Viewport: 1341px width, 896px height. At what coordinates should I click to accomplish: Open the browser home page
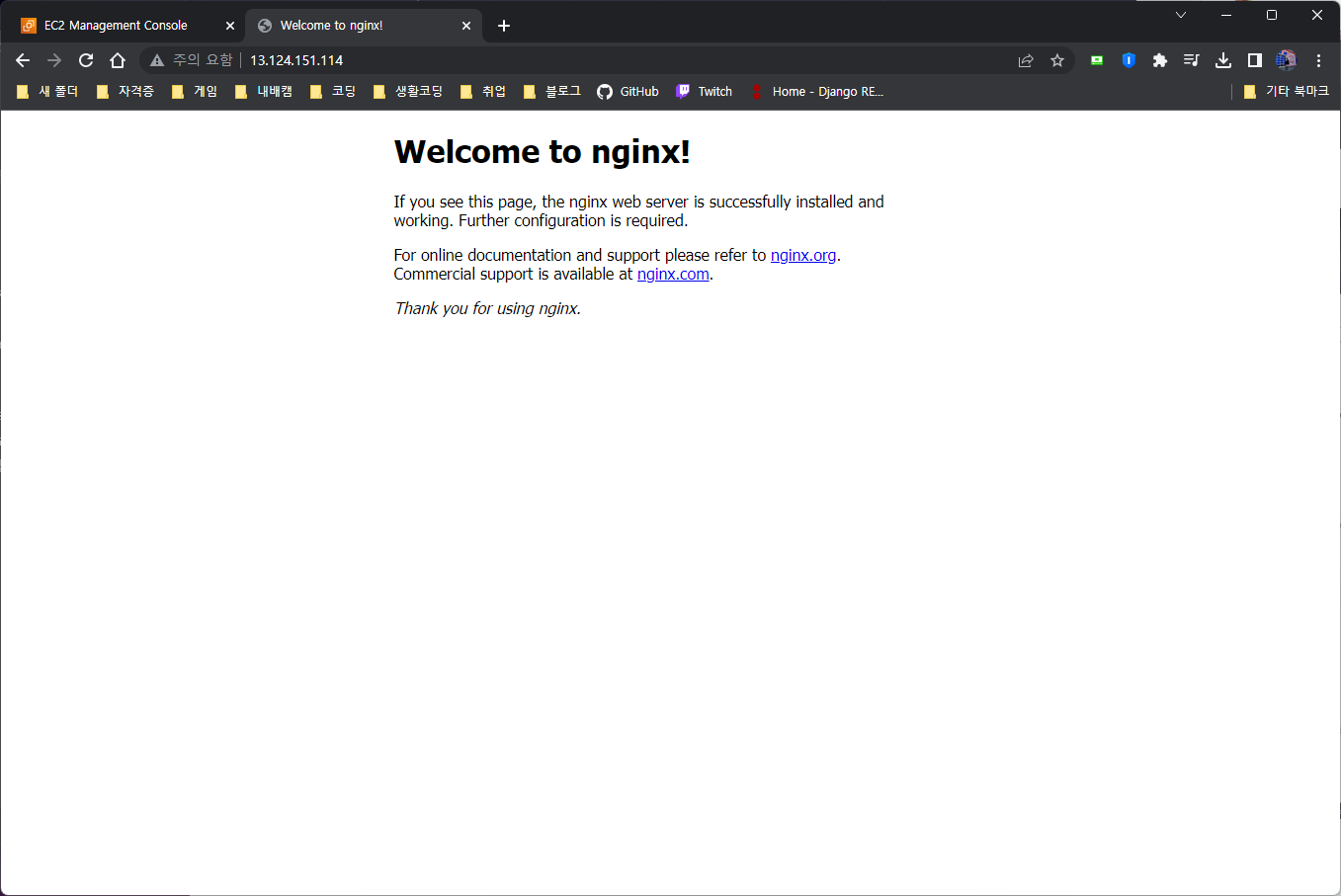tap(118, 60)
